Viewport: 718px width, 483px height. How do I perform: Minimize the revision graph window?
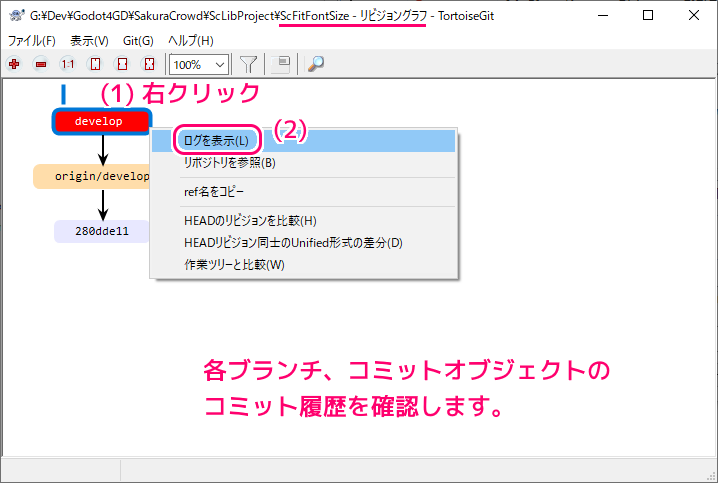(603, 16)
